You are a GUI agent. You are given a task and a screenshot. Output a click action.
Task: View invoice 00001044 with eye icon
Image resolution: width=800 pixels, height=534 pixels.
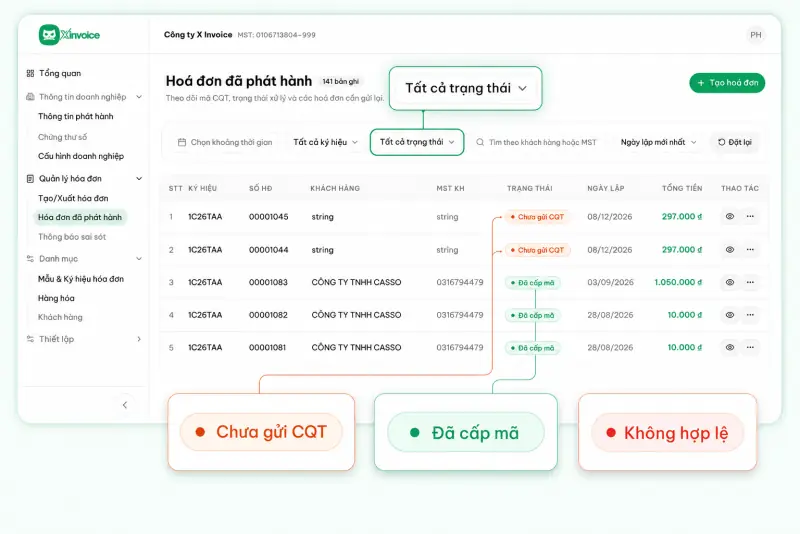point(730,249)
